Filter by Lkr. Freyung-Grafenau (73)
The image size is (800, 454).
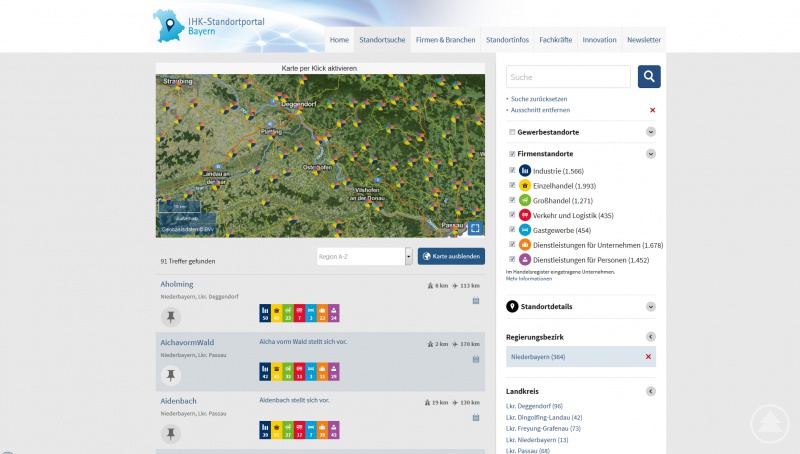click(543, 428)
